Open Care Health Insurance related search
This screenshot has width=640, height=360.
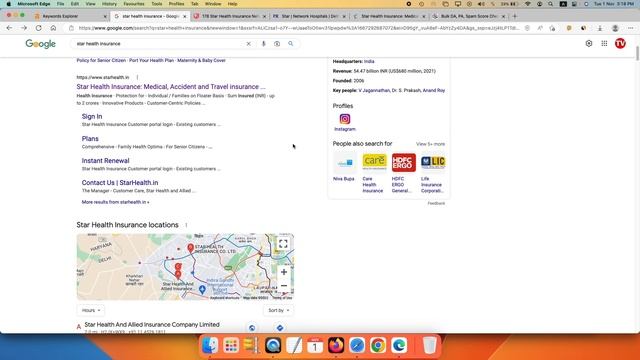click(373, 173)
